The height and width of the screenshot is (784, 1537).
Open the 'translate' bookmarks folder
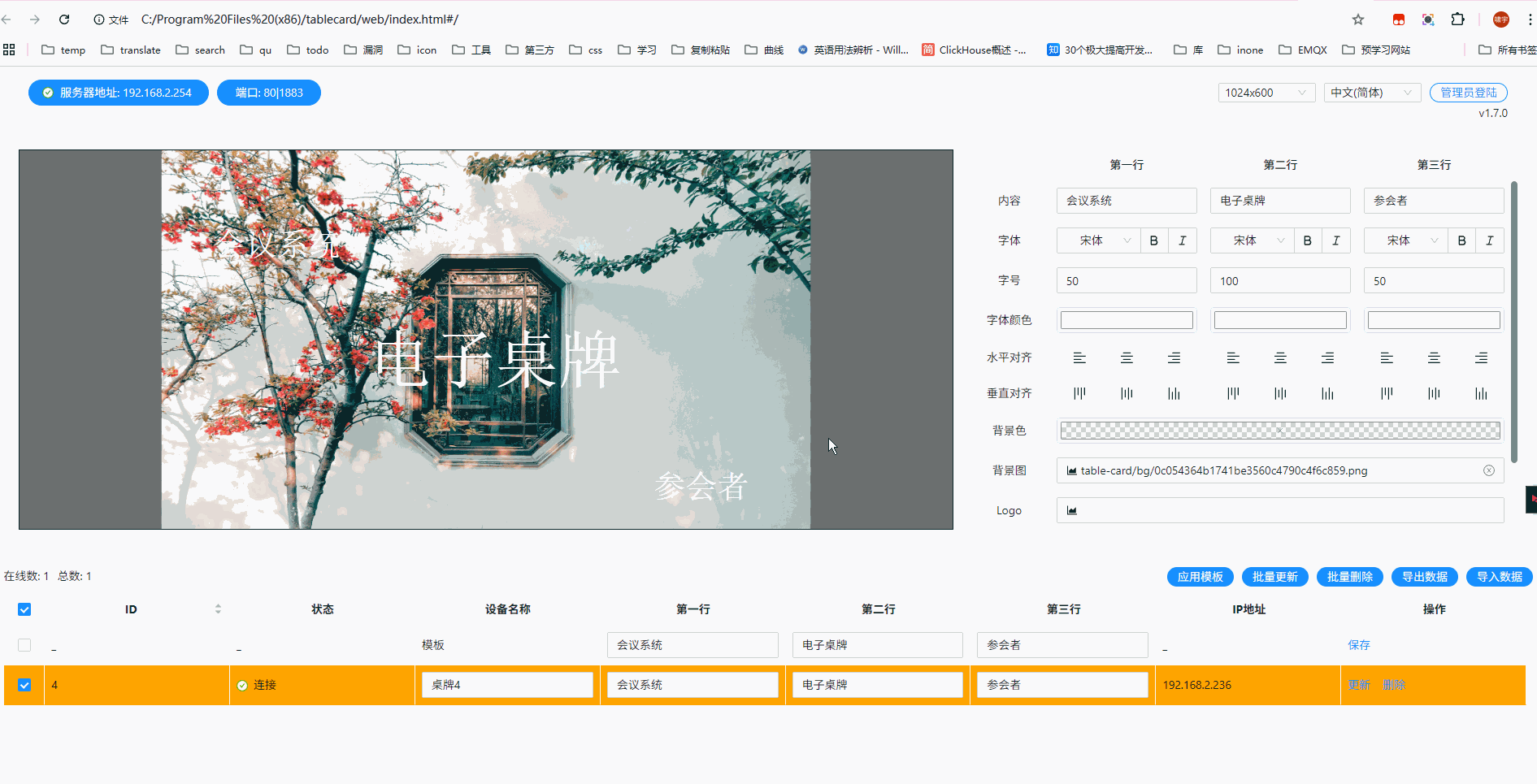click(131, 50)
